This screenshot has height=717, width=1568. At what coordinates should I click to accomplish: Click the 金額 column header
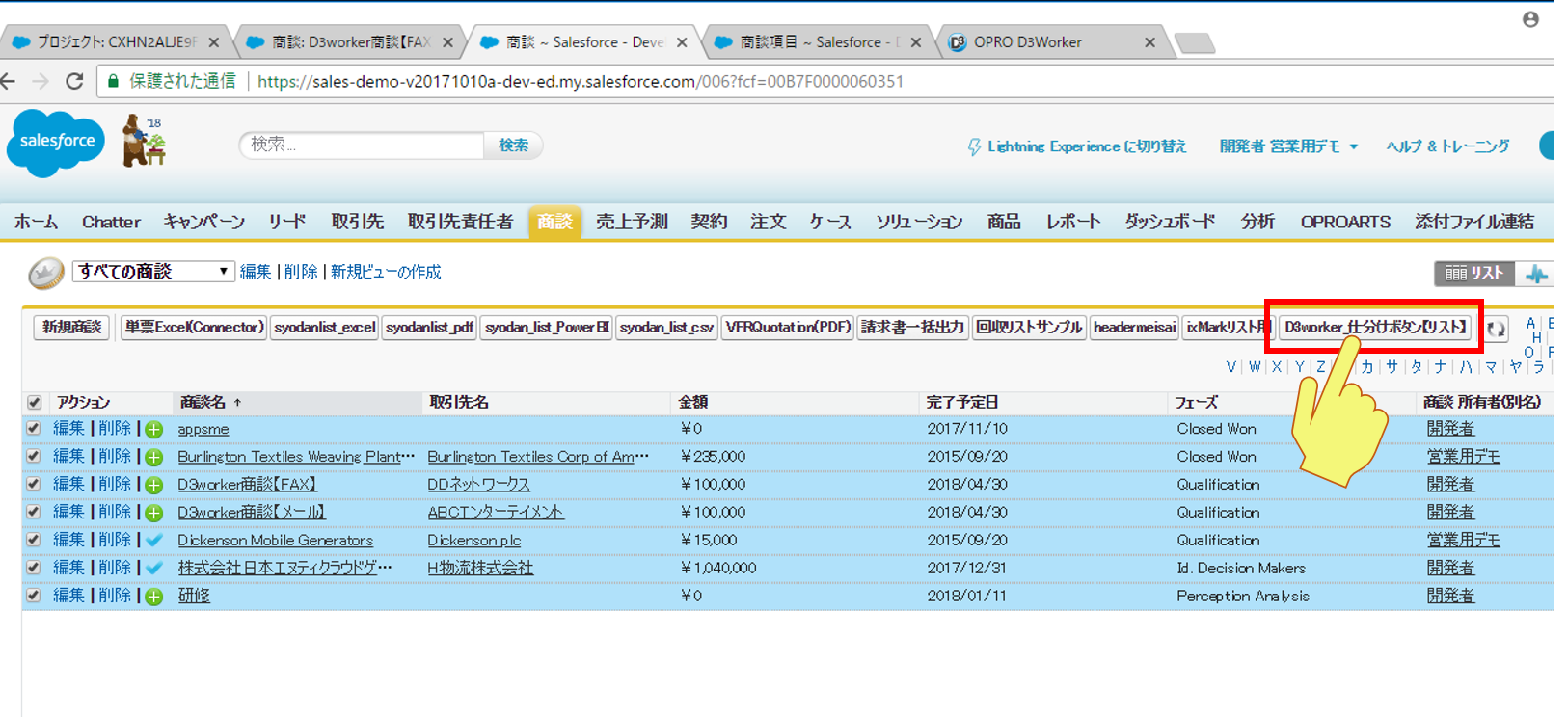693,402
